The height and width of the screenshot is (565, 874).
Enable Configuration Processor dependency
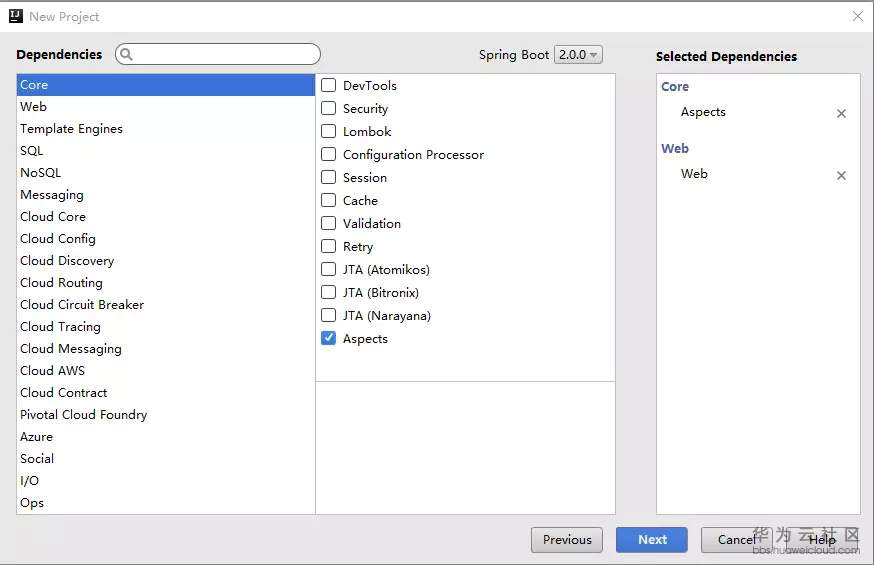[x=328, y=154]
